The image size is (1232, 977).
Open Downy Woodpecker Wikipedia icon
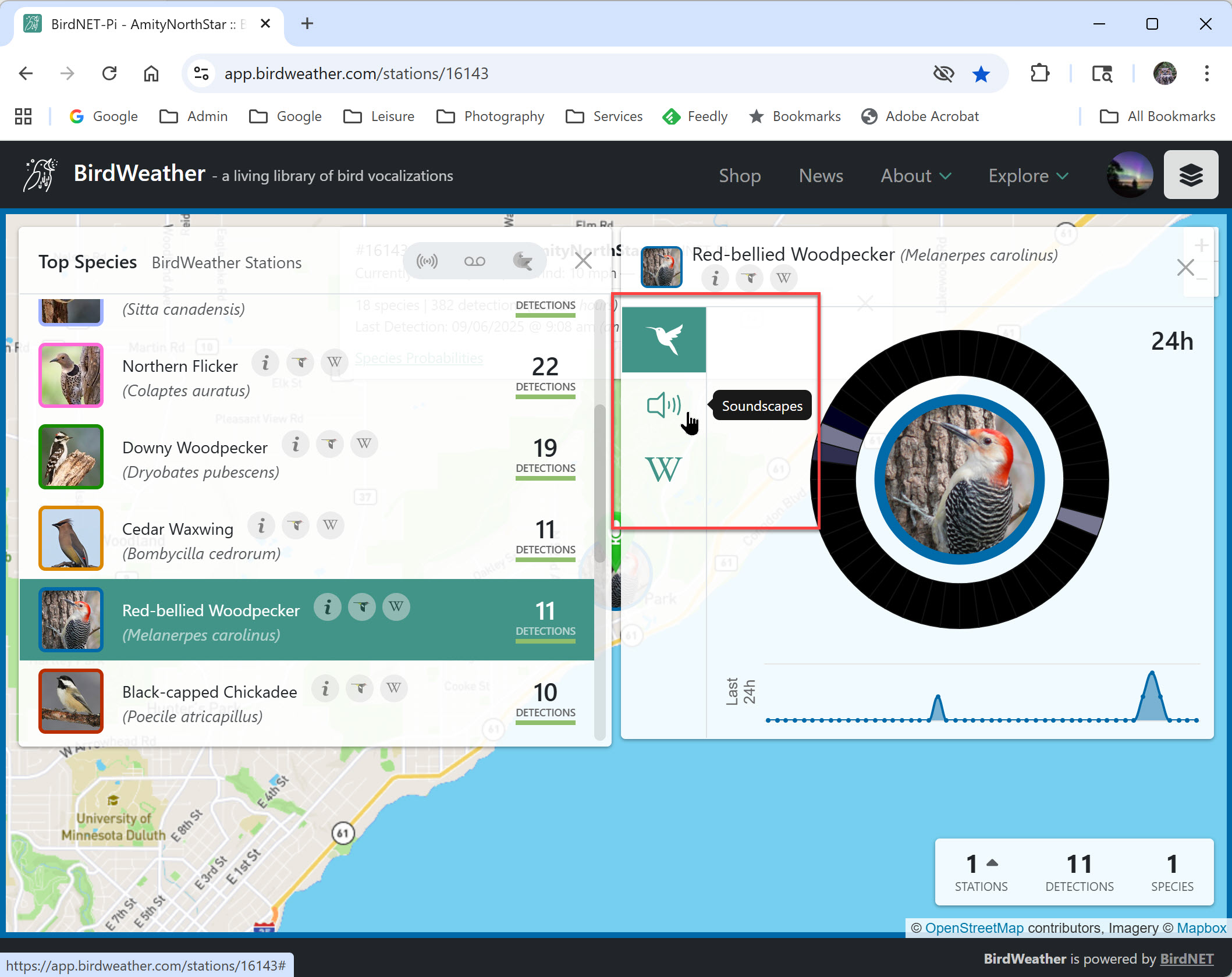[x=364, y=444]
